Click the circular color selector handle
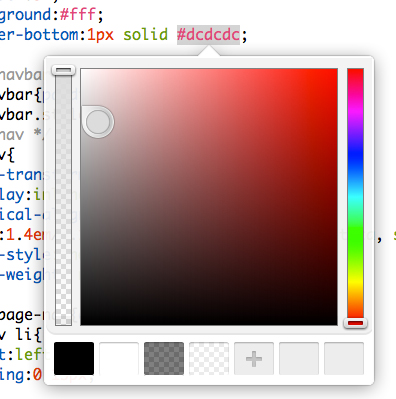396x399 pixels. [97, 122]
